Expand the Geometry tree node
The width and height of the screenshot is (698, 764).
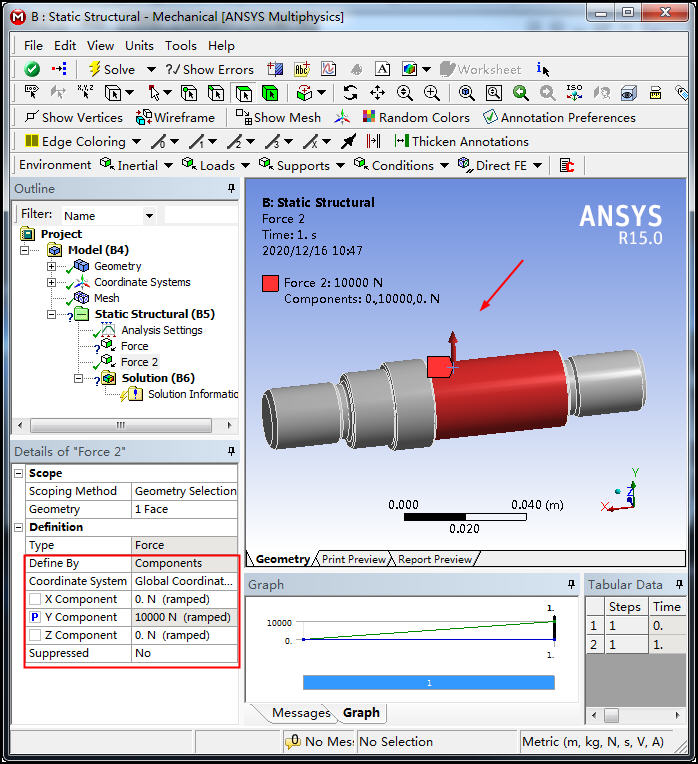[52, 266]
